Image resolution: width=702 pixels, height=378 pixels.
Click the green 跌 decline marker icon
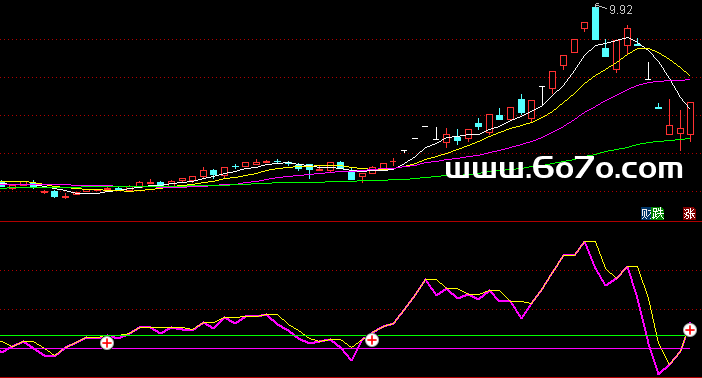click(x=657, y=214)
